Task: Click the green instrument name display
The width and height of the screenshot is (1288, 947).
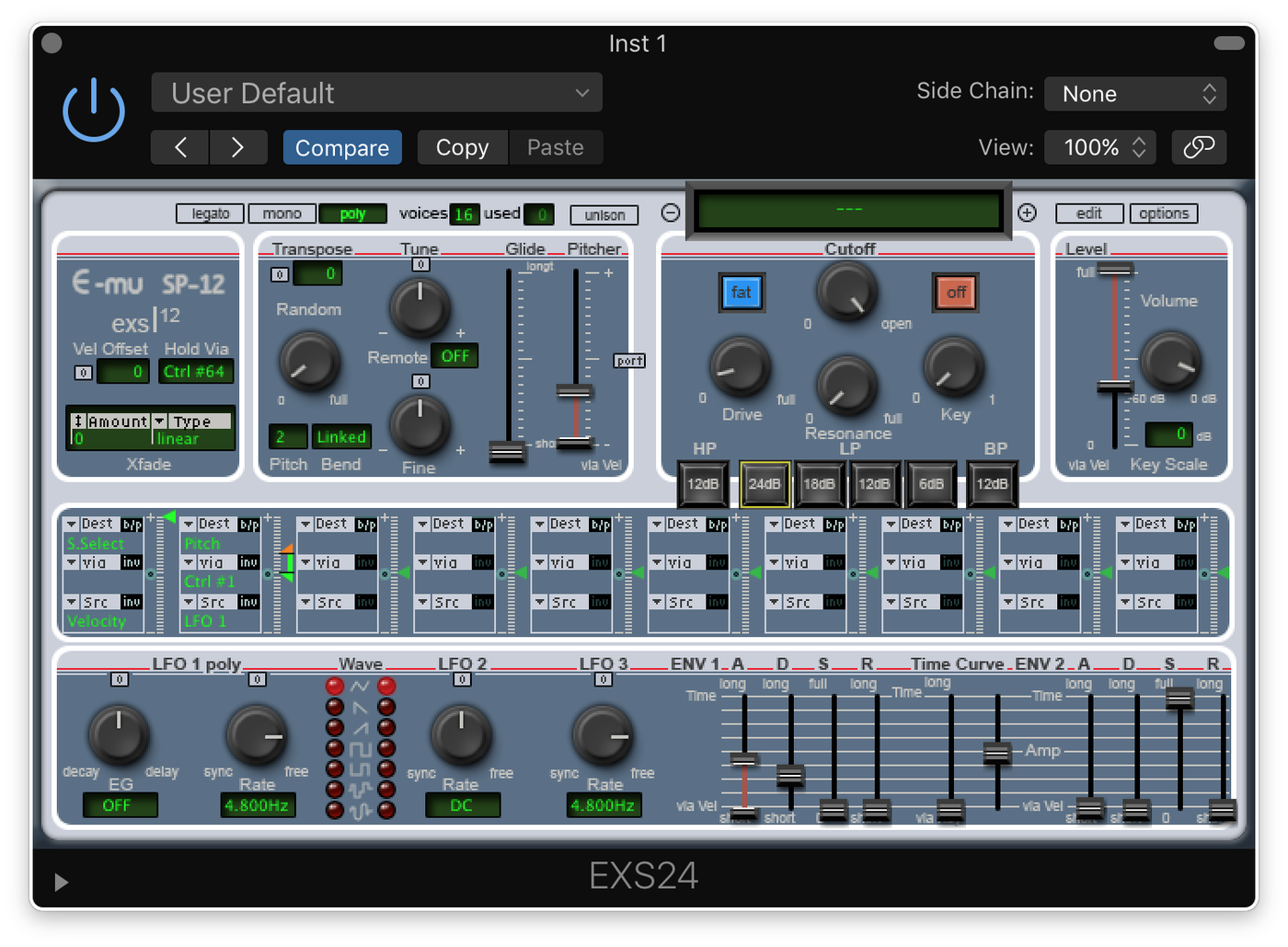Action: pos(848,210)
